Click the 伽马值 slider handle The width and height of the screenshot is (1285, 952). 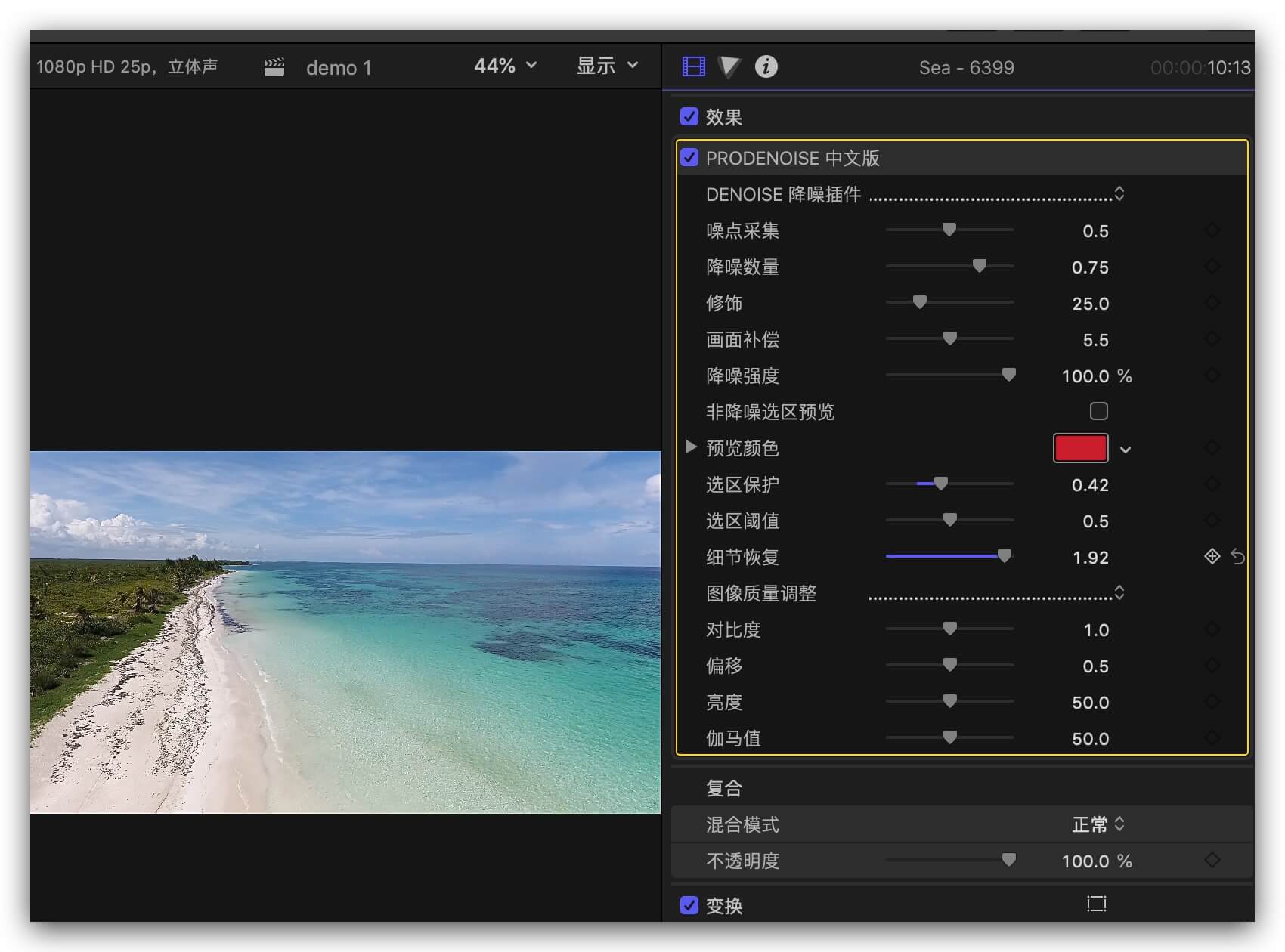pyautogui.click(x=950, y=737)
